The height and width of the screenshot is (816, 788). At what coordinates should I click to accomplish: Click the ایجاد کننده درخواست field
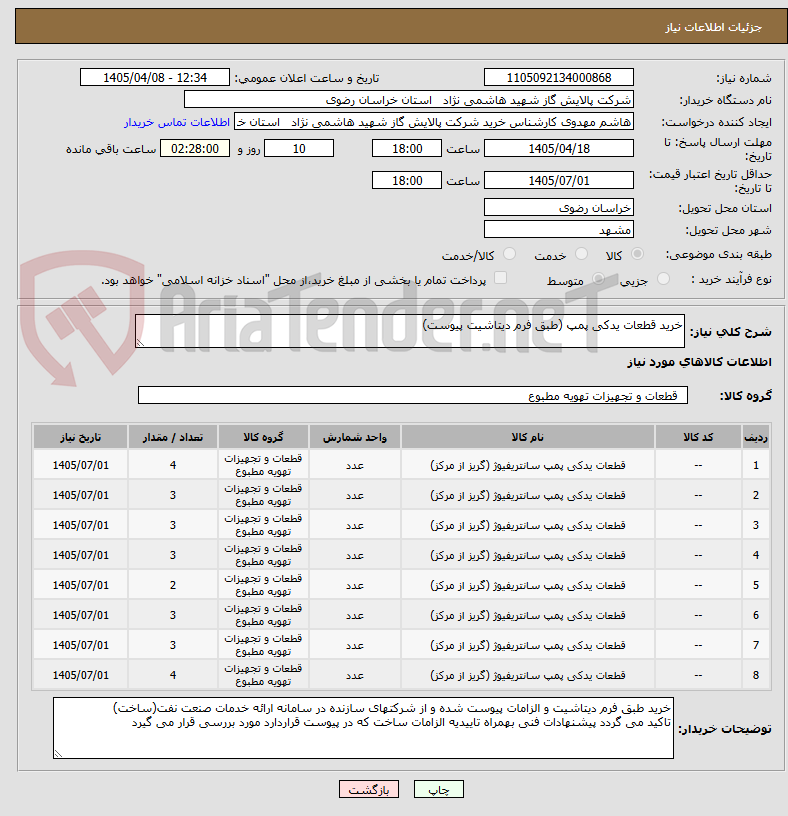[x=434, y=122]
